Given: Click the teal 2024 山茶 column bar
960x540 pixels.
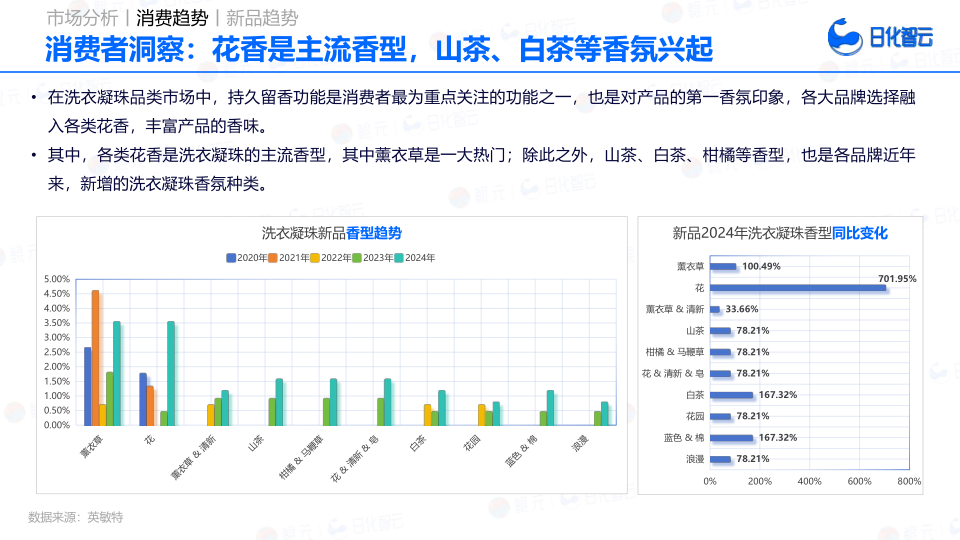Looking at the screenshot, I should tap(279, 402).
